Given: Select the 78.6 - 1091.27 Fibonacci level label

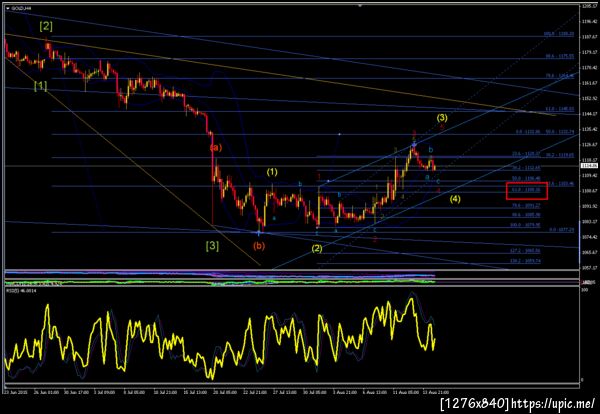Looking at the screenshot, I should pos(526,205).
